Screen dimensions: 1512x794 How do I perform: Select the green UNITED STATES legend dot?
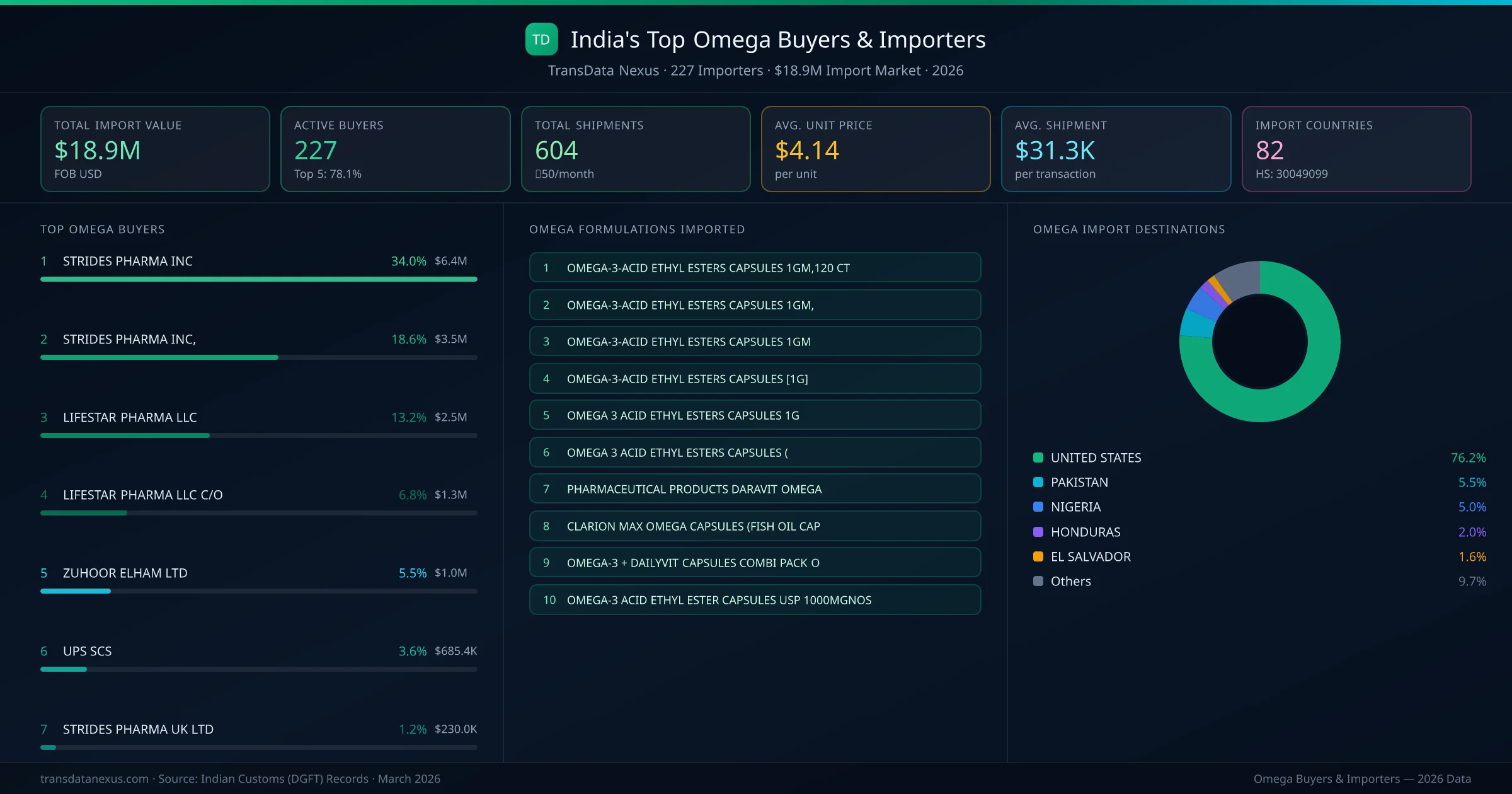point(1037,457)
